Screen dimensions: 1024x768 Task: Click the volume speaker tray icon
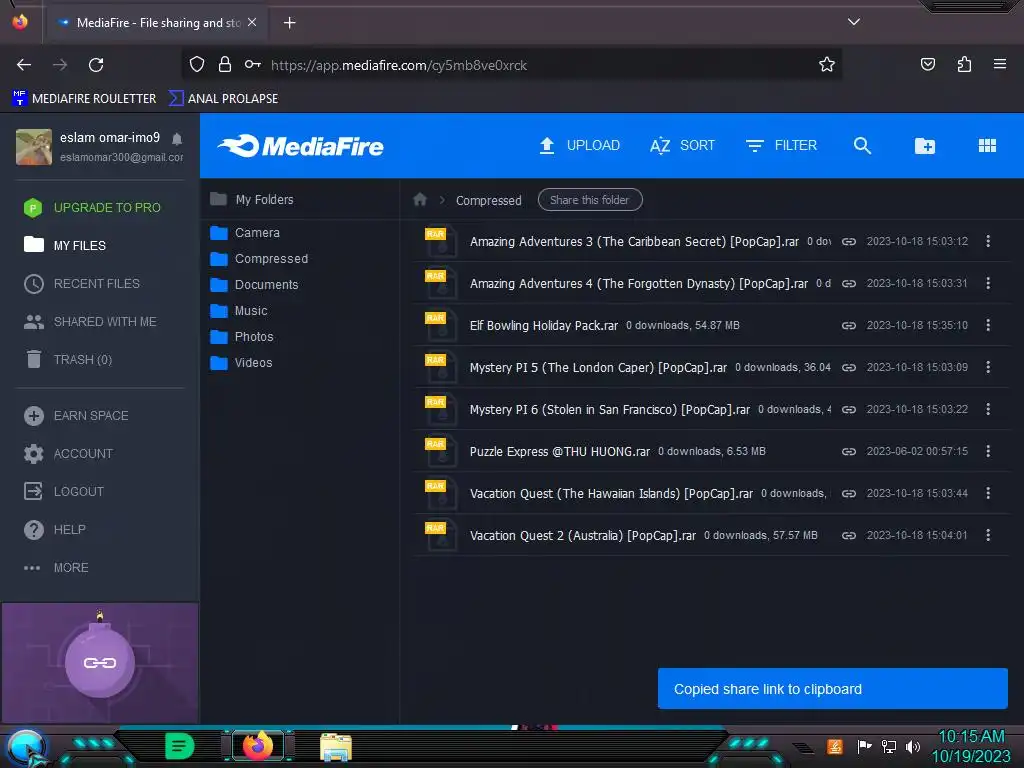click(912, 746)
